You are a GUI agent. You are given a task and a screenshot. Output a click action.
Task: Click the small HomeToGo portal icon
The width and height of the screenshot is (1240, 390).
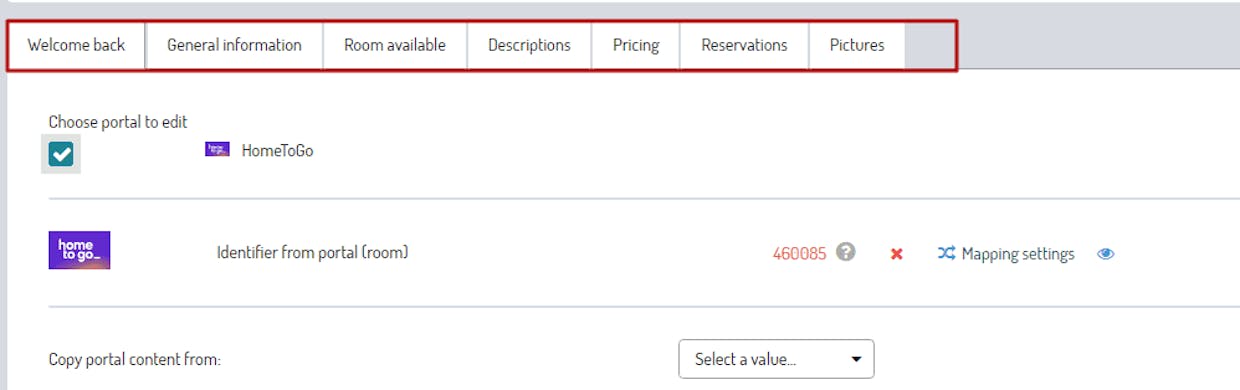click(x=217, y=149)
